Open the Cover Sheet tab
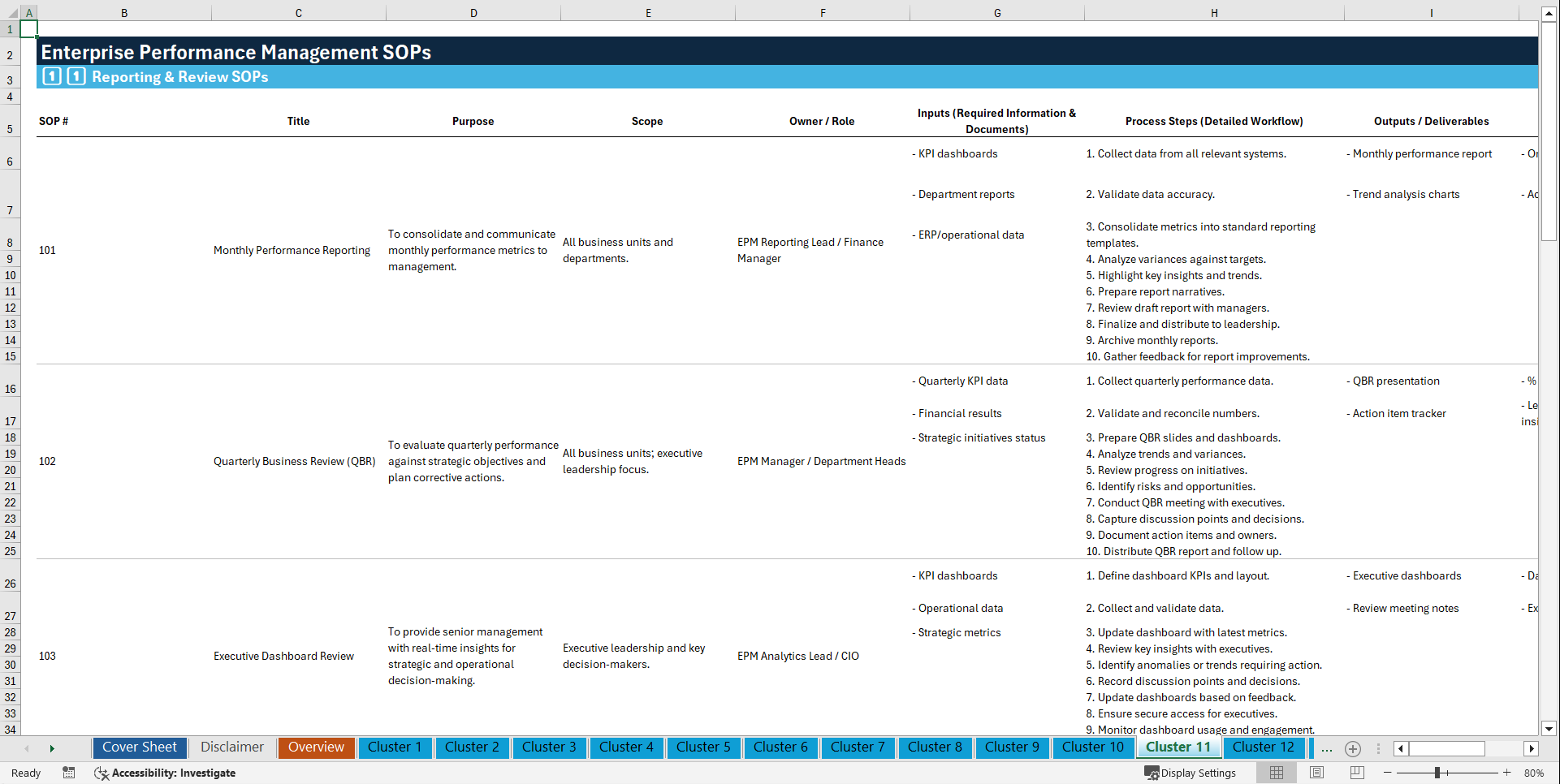This screenshot has height=784, width=1560. tap(139, 747)
